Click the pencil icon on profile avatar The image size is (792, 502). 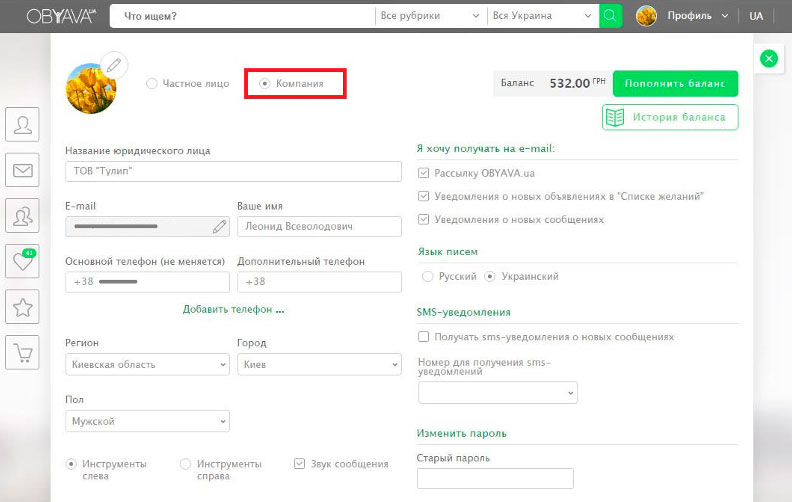[x=115, y=66]
